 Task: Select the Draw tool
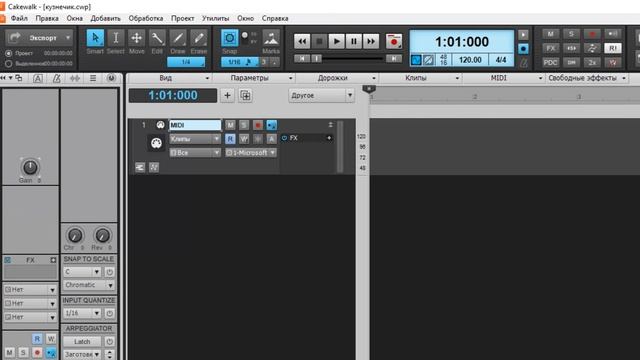click(x=178, y=38)
